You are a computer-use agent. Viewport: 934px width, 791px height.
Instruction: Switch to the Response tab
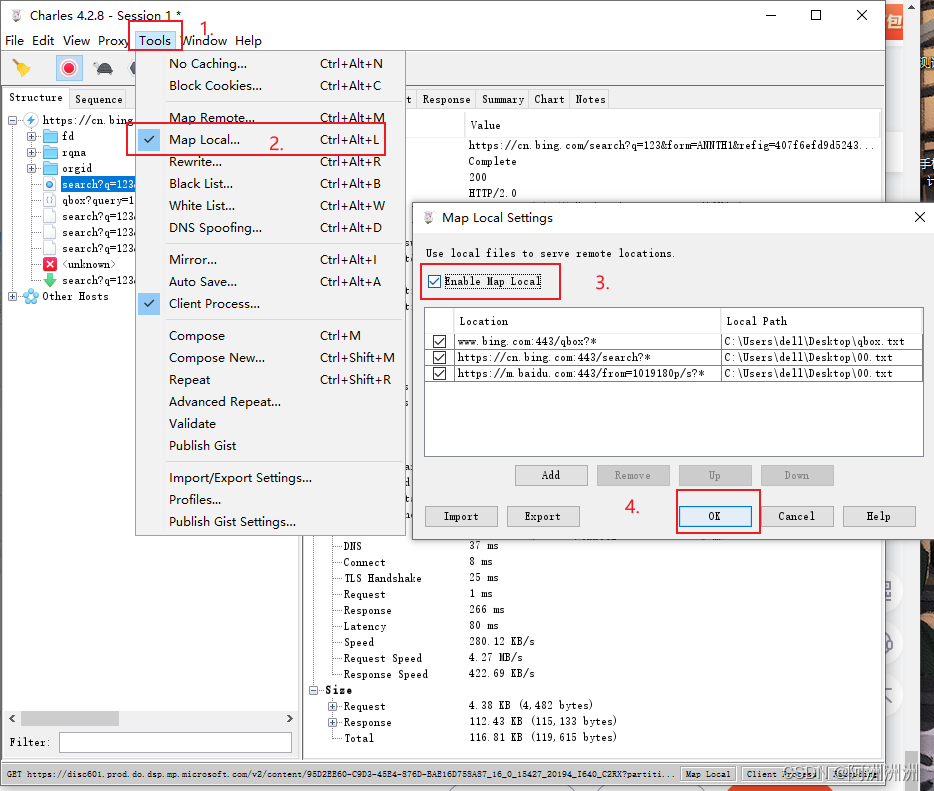tap(446, 99)
